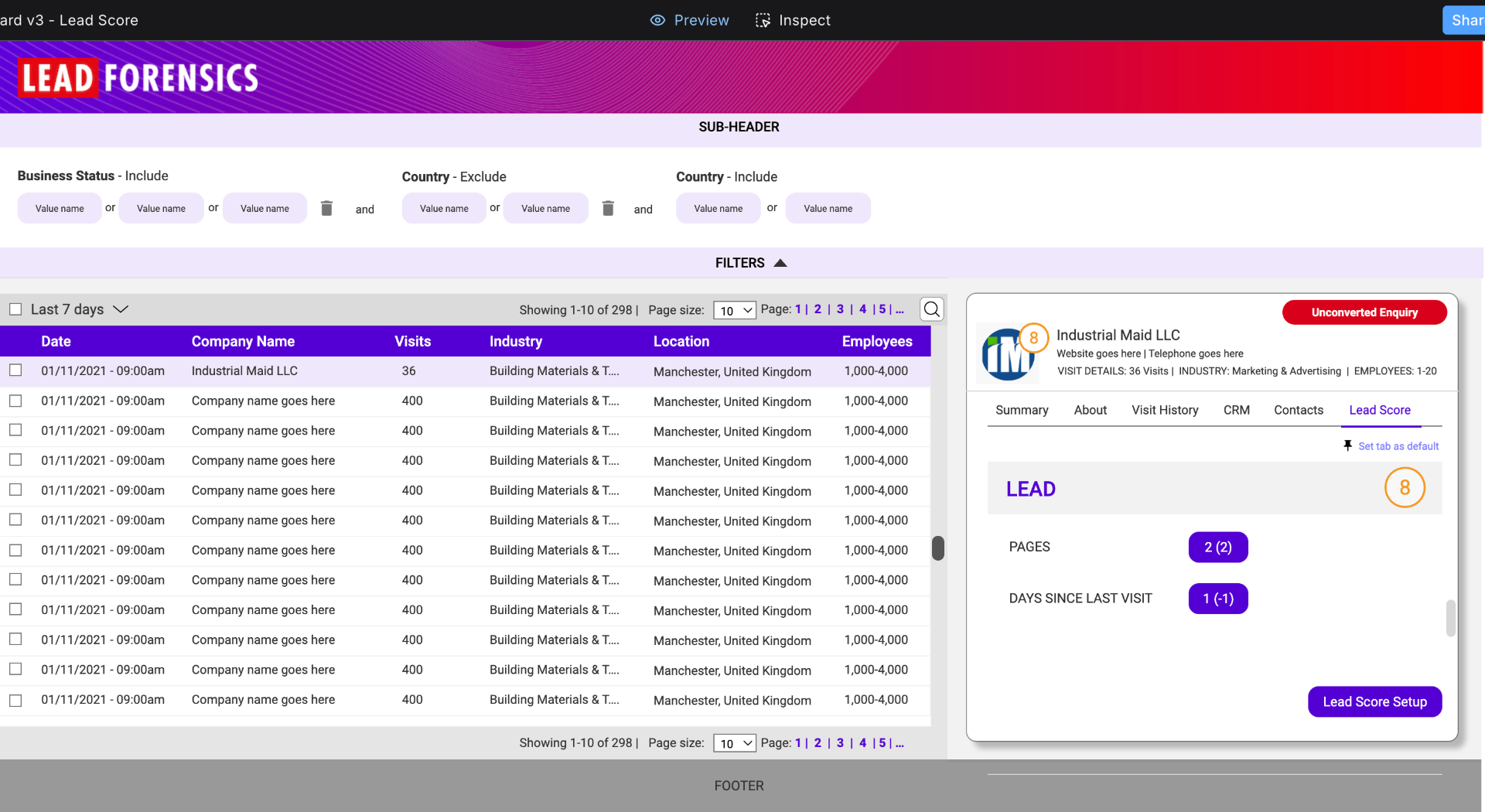Screen dimensions: 1485x812
Task: Click the Employees column header
Action: coord(877,341)
